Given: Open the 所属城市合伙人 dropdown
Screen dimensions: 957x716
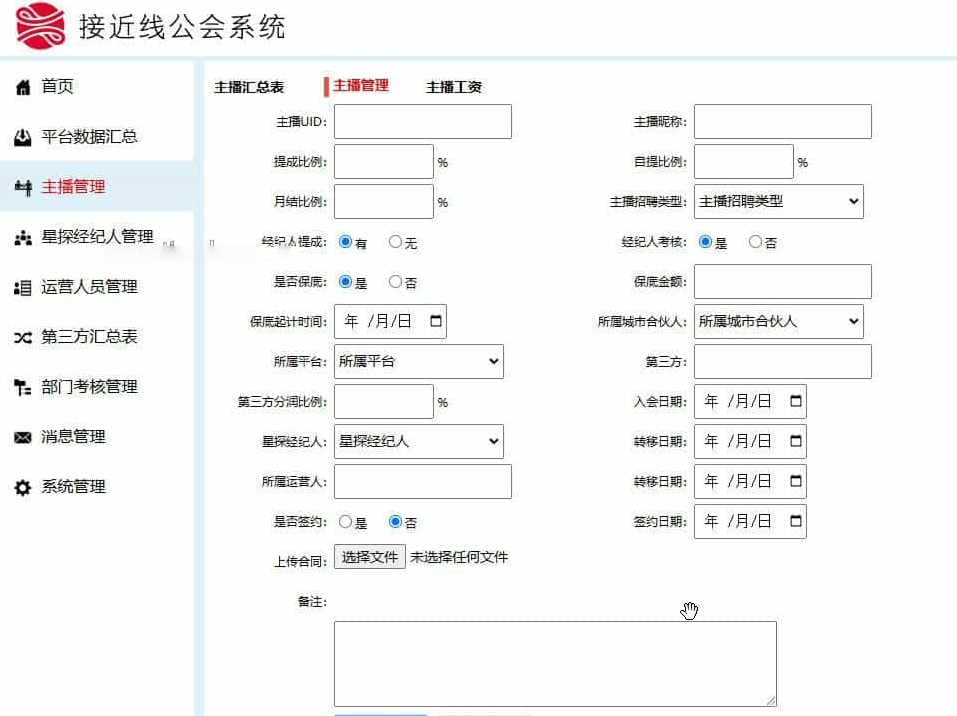Looking at the screenshot, I should coord(779,321).
